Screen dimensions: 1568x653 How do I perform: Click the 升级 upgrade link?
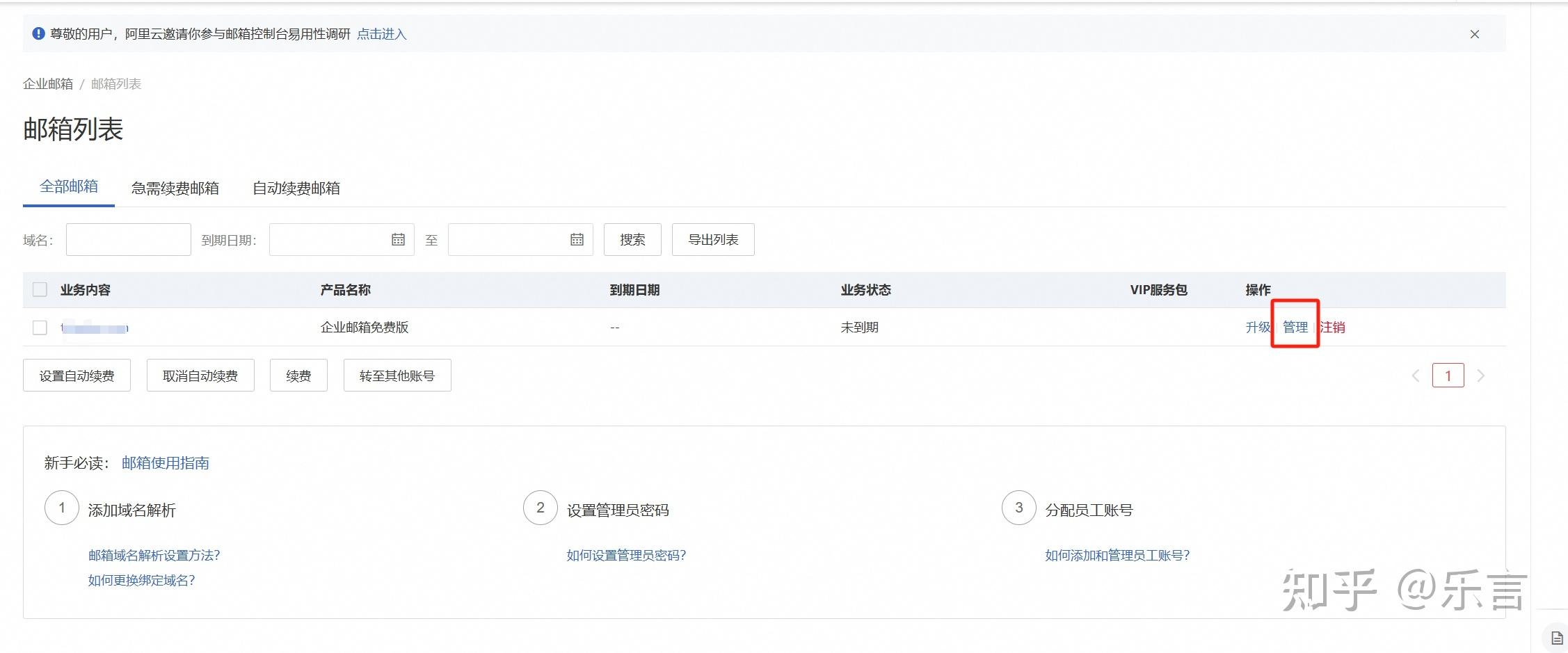pos(1258,327)
